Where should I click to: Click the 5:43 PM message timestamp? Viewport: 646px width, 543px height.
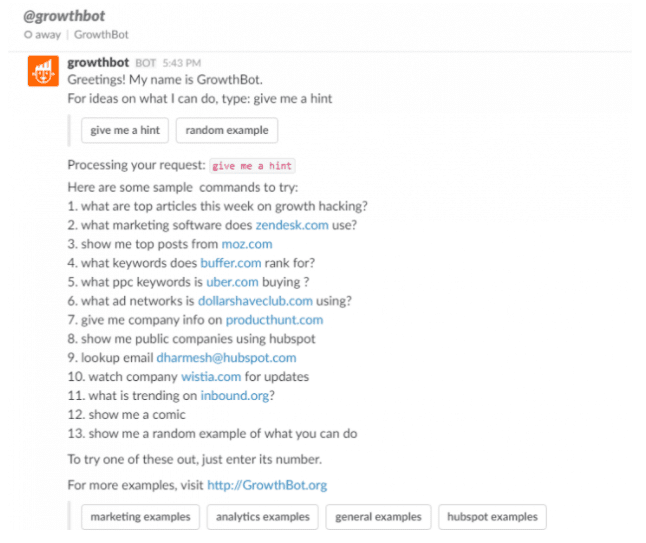181,63
